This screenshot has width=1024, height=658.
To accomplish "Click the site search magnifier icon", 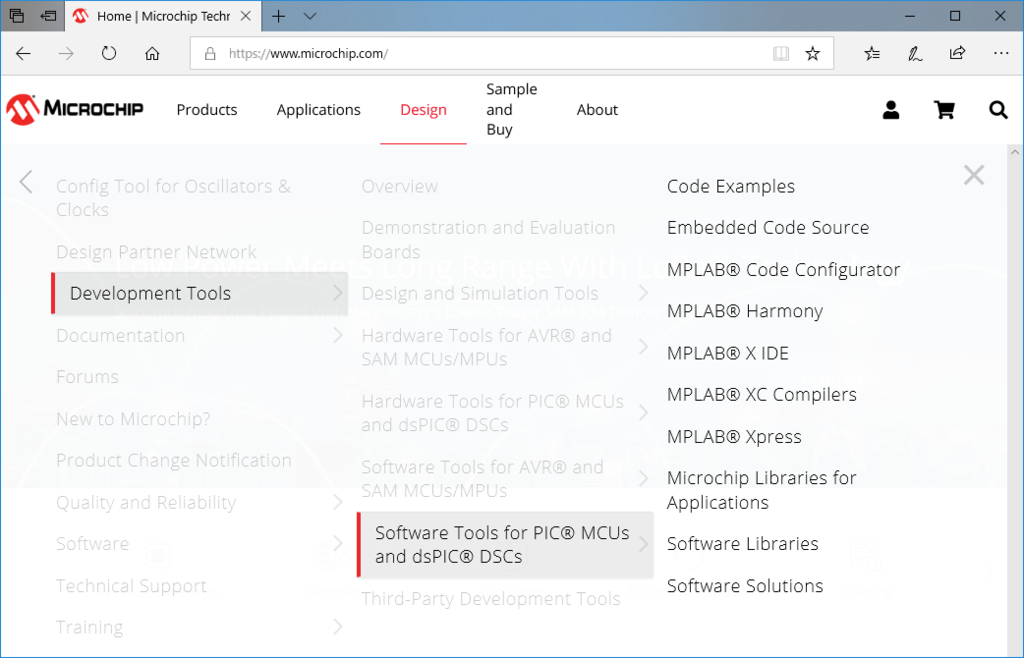I will click(x=998, y=110).
